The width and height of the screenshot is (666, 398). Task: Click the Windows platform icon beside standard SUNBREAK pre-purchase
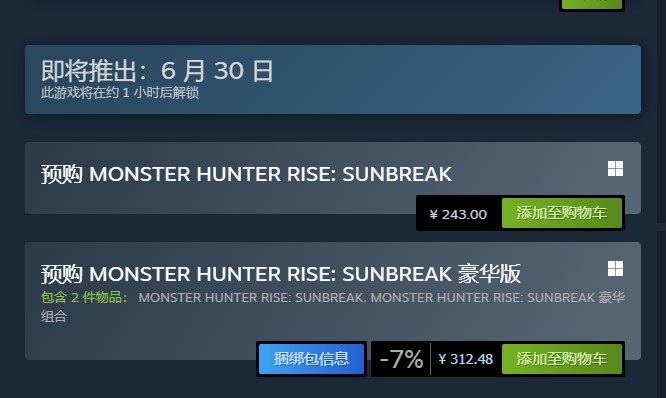[615, 169]
